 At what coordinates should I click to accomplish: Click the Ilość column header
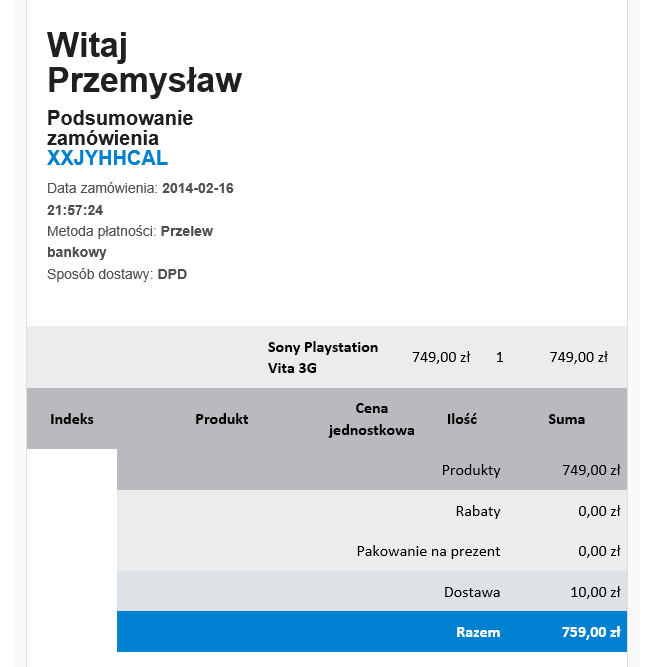[x=462, y=419]
